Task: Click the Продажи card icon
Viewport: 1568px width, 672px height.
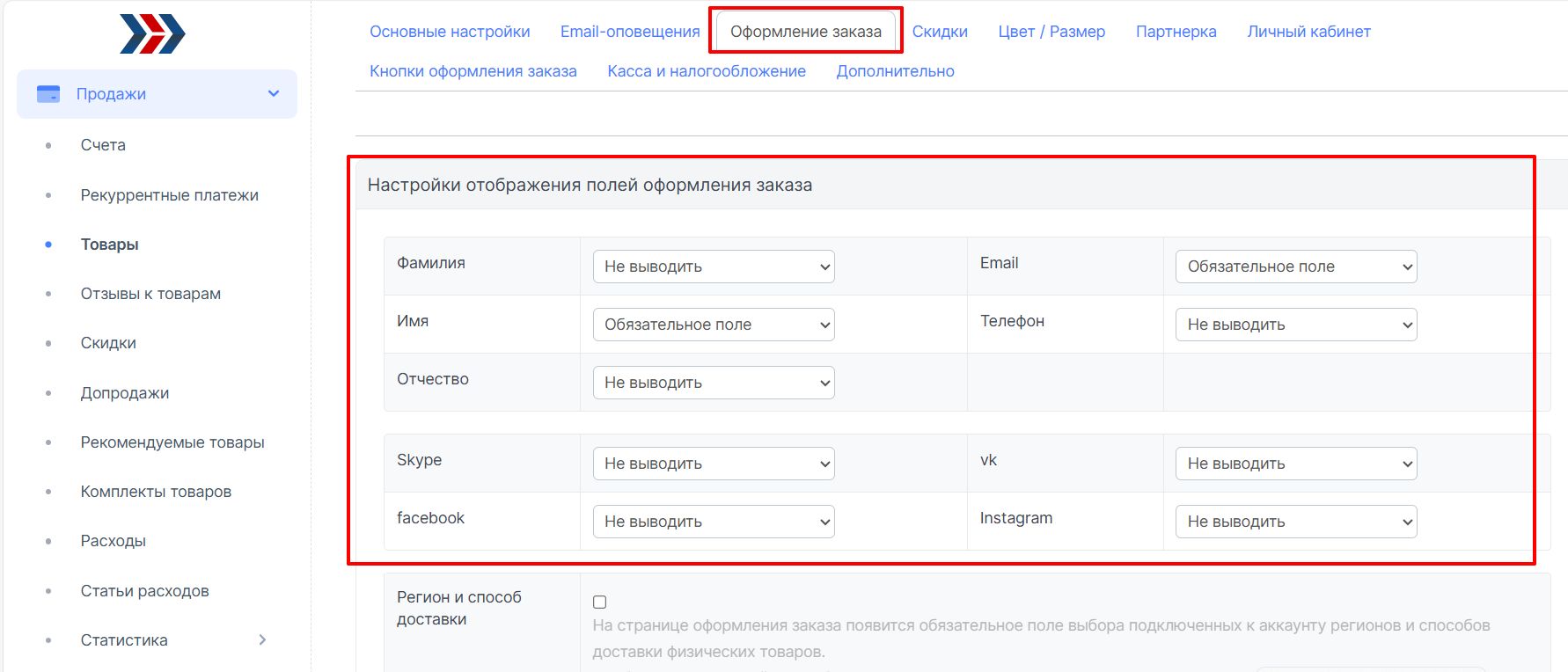Action: [x=48, y=94]
